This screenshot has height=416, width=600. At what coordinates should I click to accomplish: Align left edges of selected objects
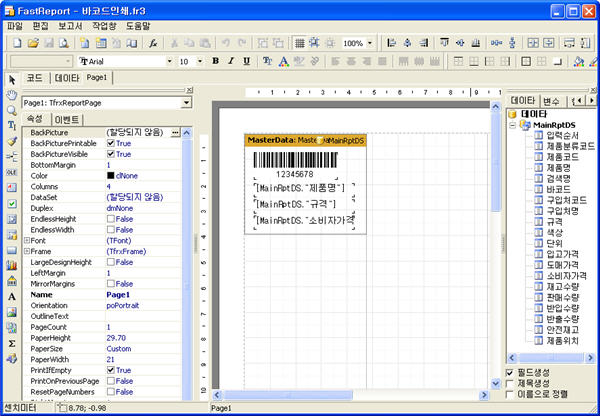tap(391, 43)
